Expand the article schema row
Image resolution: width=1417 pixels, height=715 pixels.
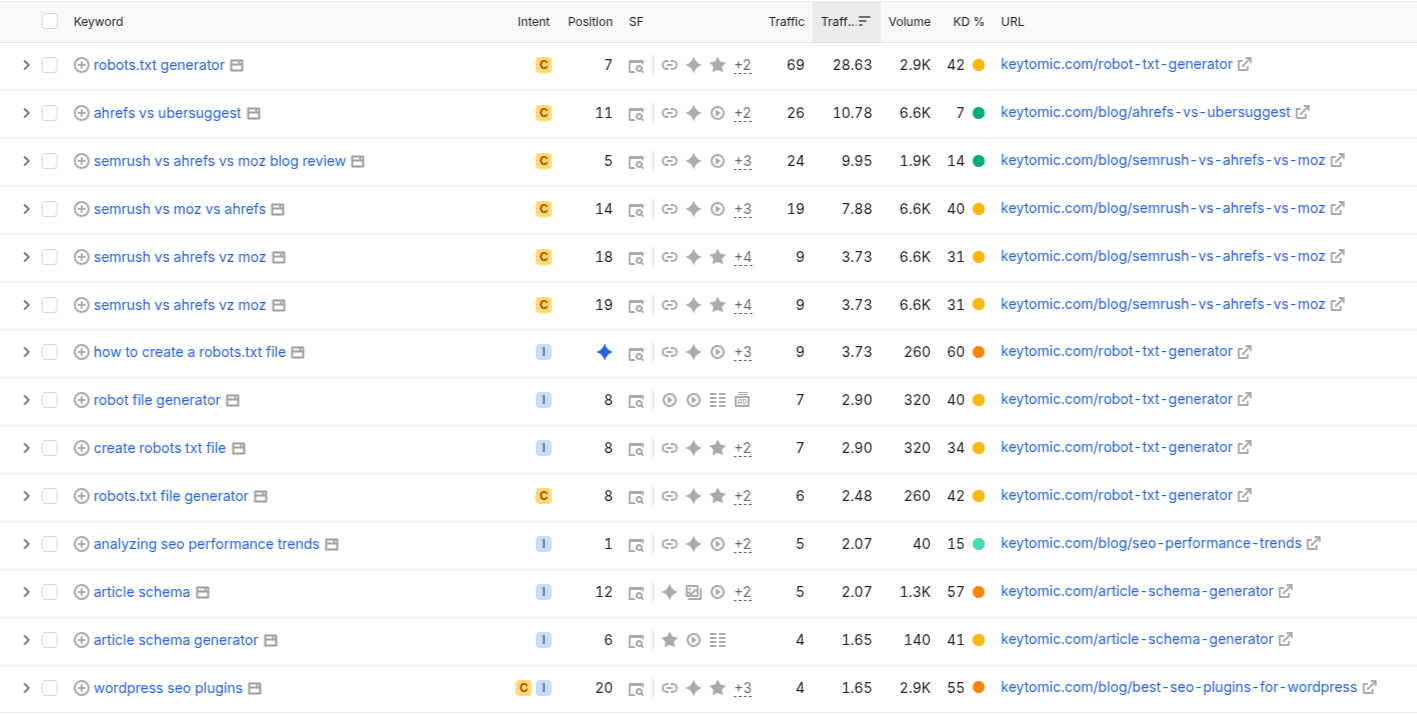[x=27, y=592]
